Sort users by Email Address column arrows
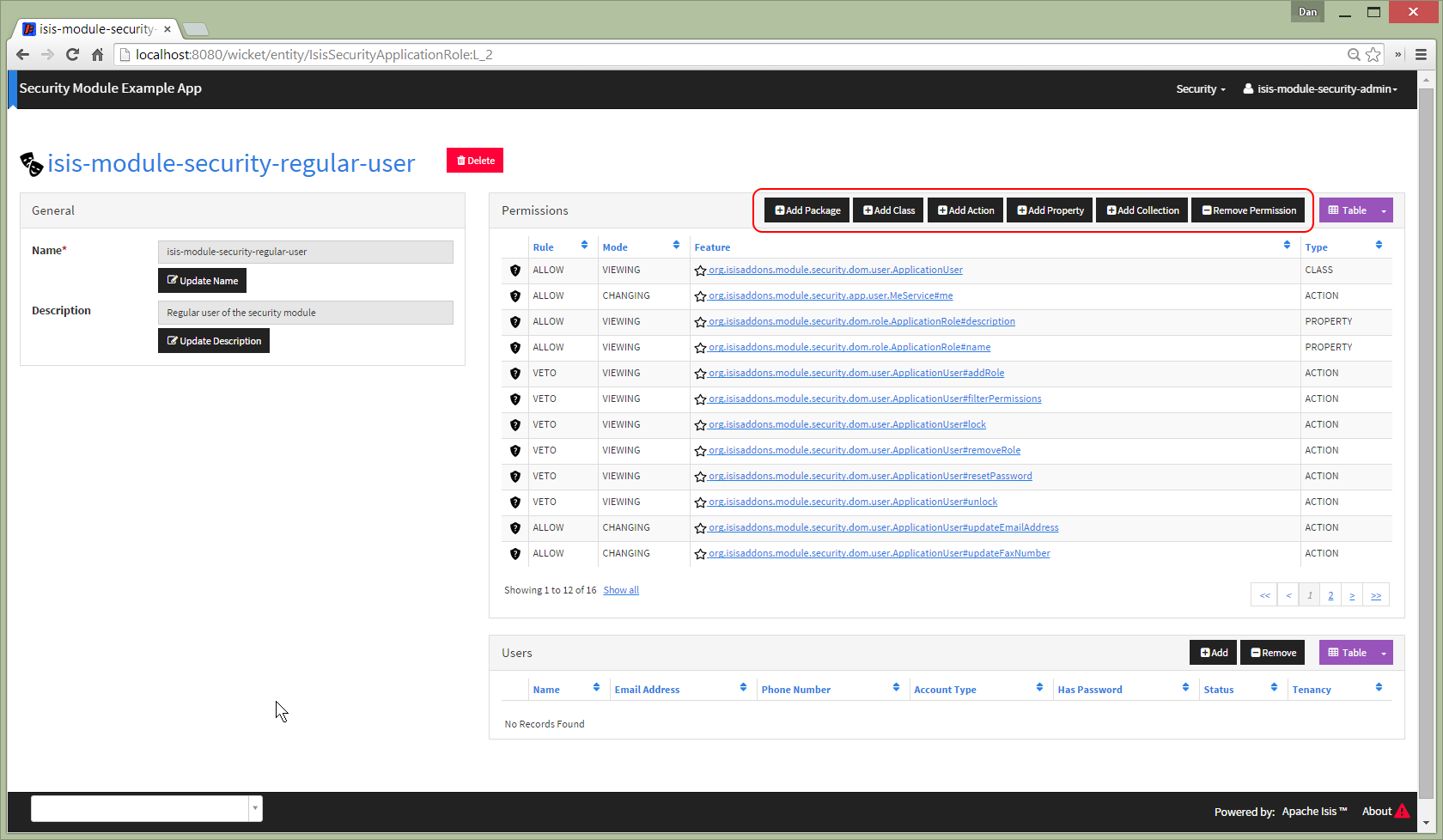This screenshot has width=1443, height=840. tap(743, 688)
